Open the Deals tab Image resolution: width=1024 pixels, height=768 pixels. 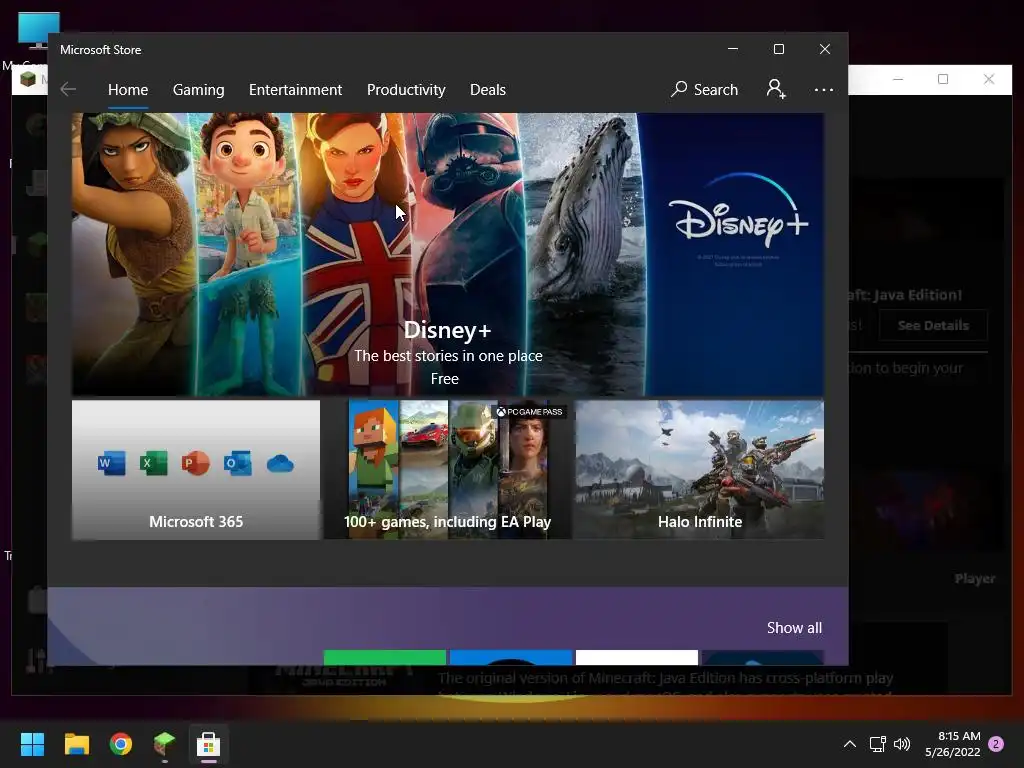click(488, 89)
